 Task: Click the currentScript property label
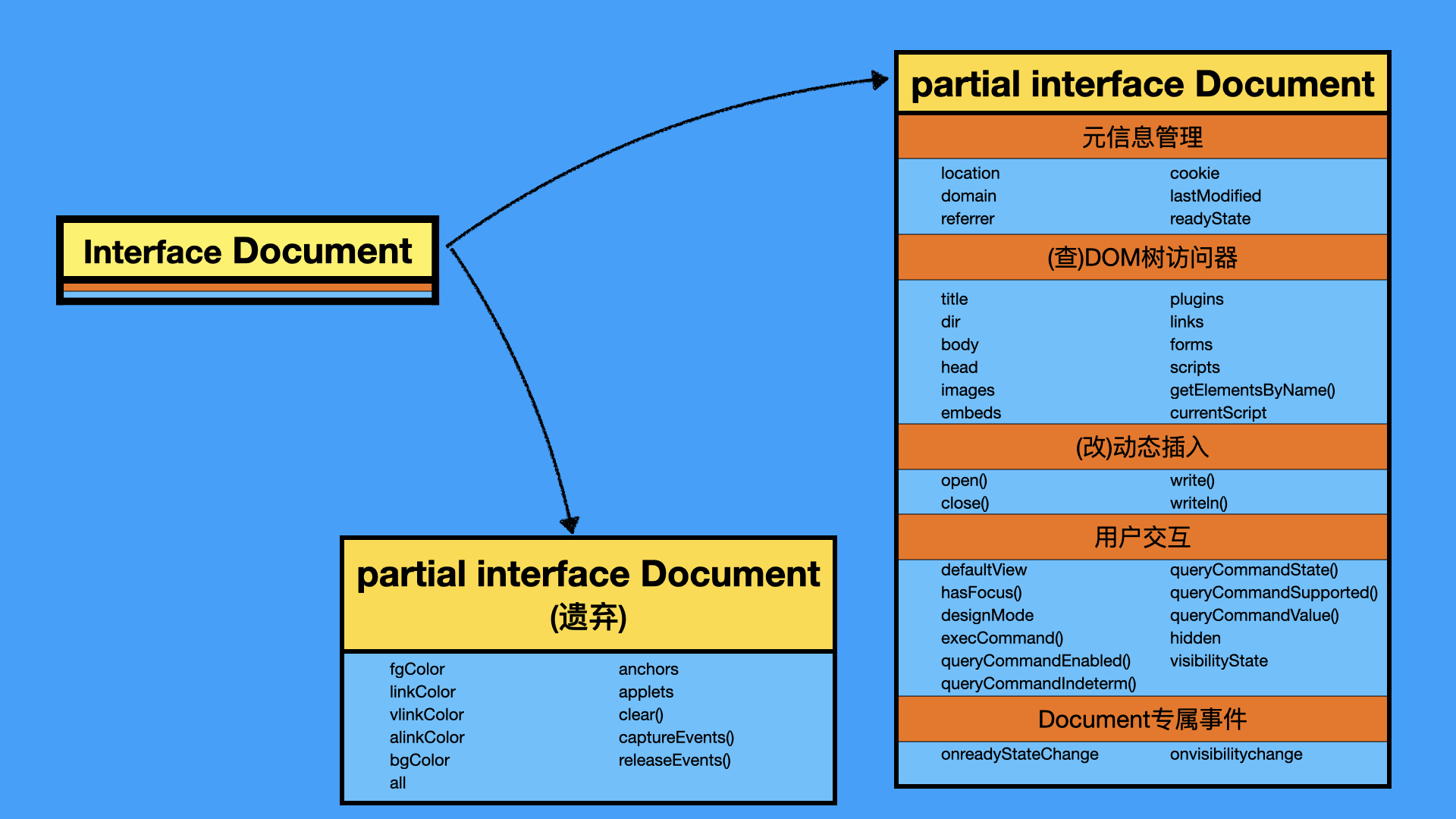(1218, 413)
